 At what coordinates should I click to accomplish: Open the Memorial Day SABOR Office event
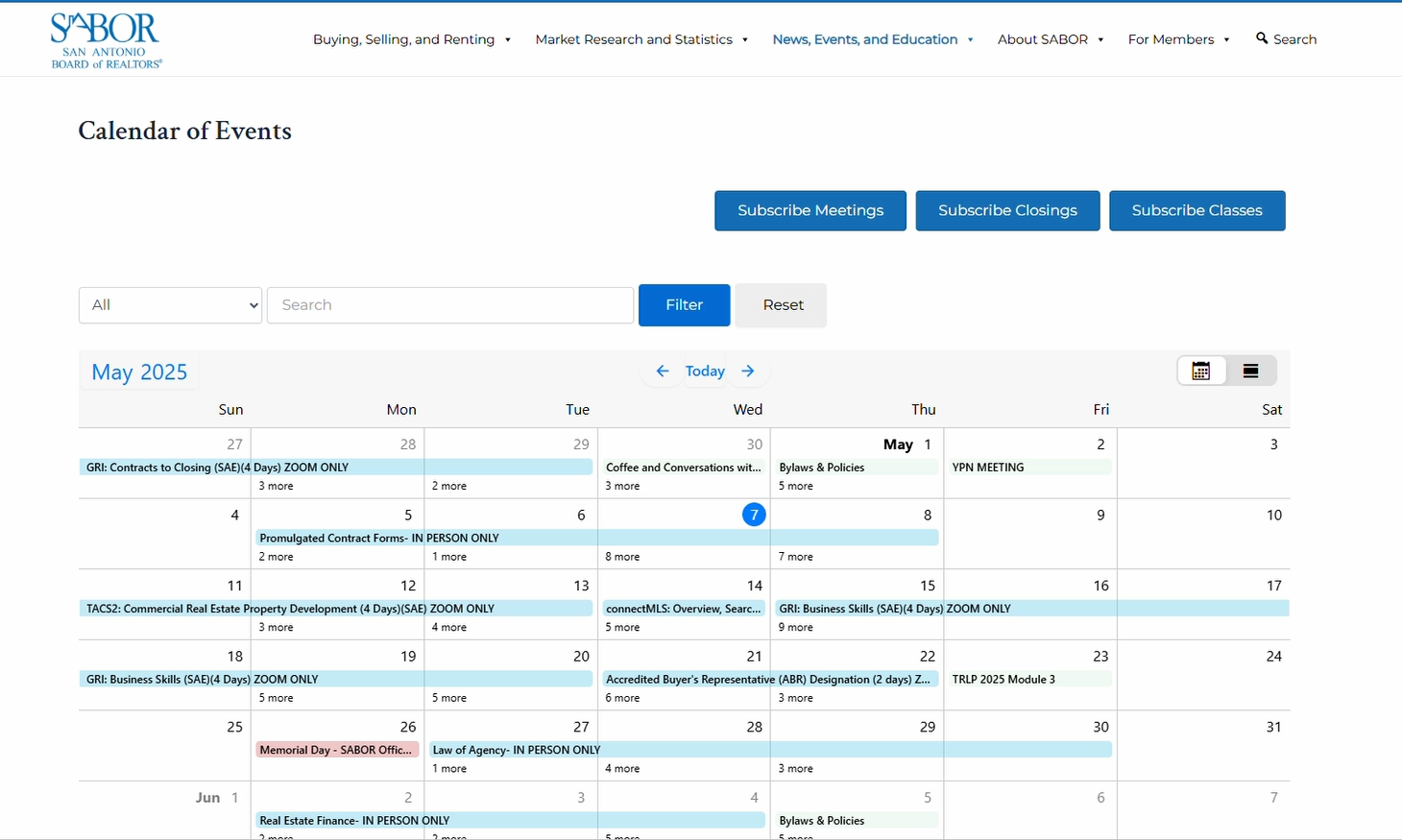click(336, 750)
